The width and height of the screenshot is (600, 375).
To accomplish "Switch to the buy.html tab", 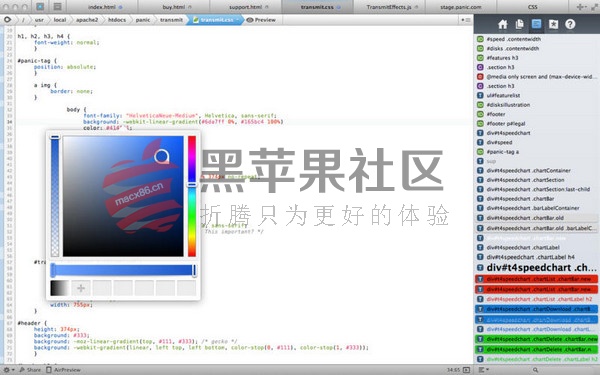I will point(174,7).
